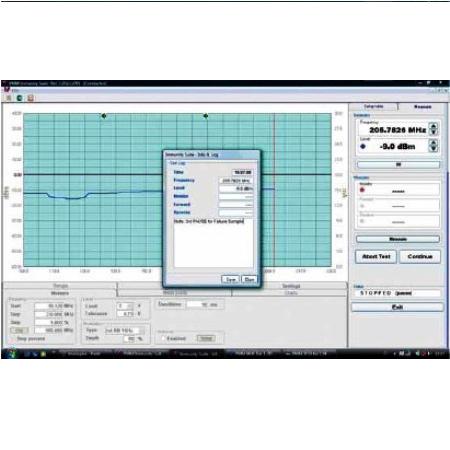
Task: Click the red monitor indicator
Action: (x=362, y=190)
